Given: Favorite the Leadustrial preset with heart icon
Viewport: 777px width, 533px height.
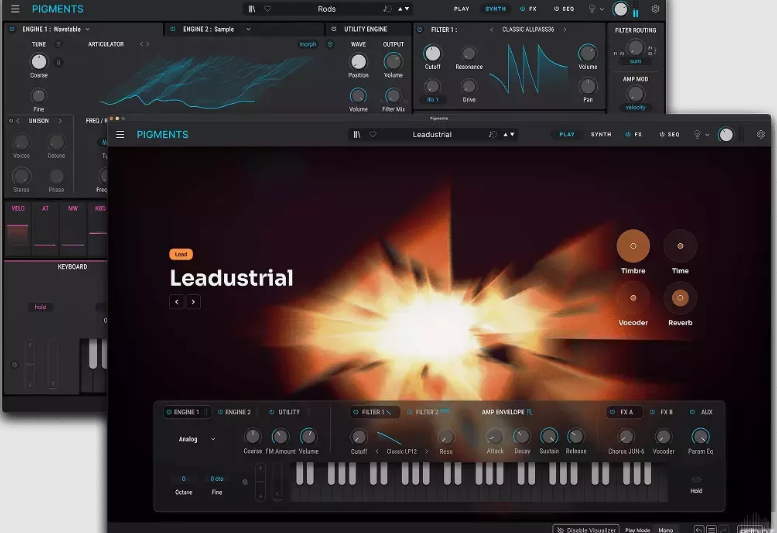Looking at the screenshot, I should 373,134.
